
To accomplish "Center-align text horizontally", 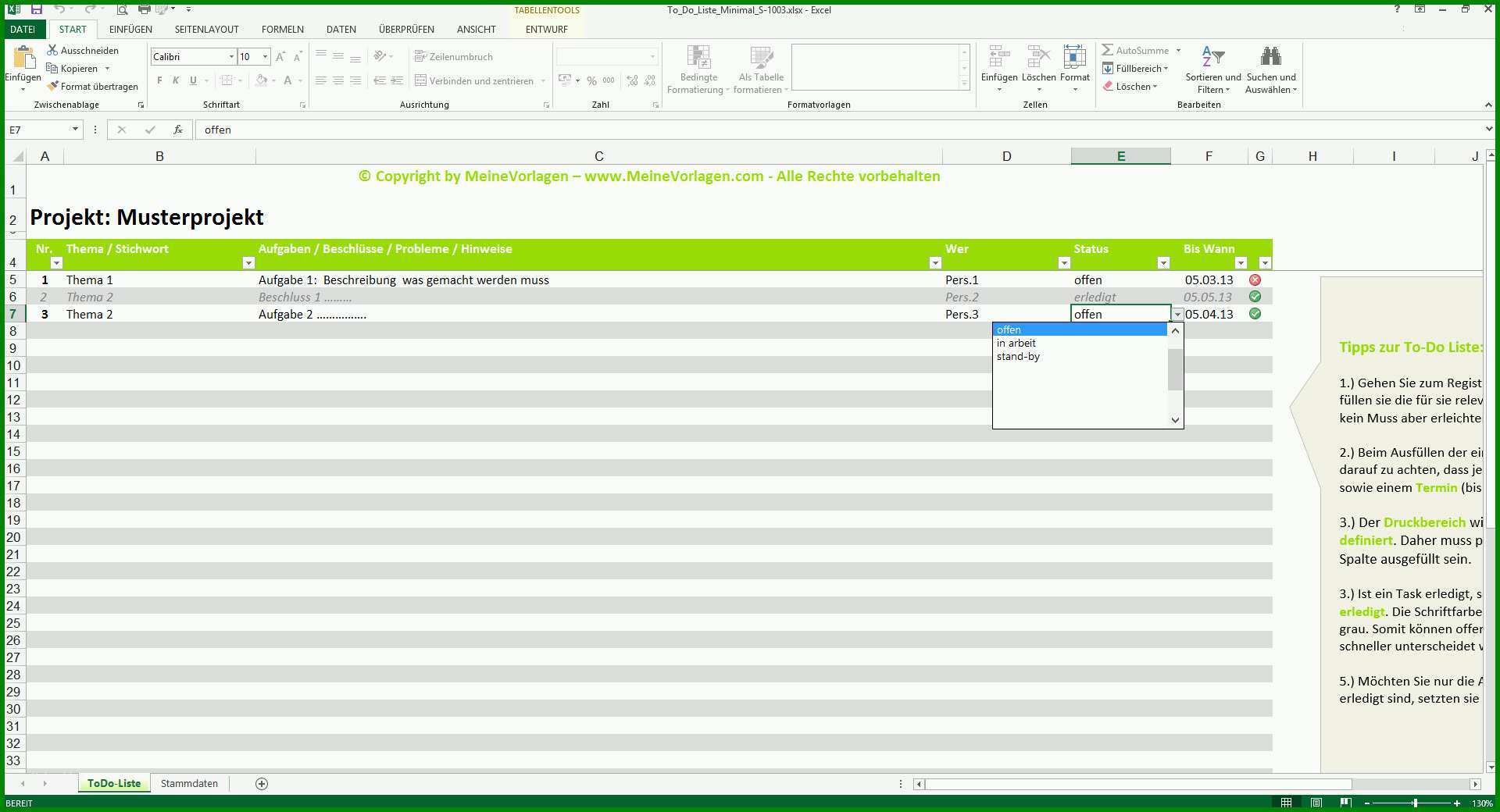I will (x=338, y=80).
